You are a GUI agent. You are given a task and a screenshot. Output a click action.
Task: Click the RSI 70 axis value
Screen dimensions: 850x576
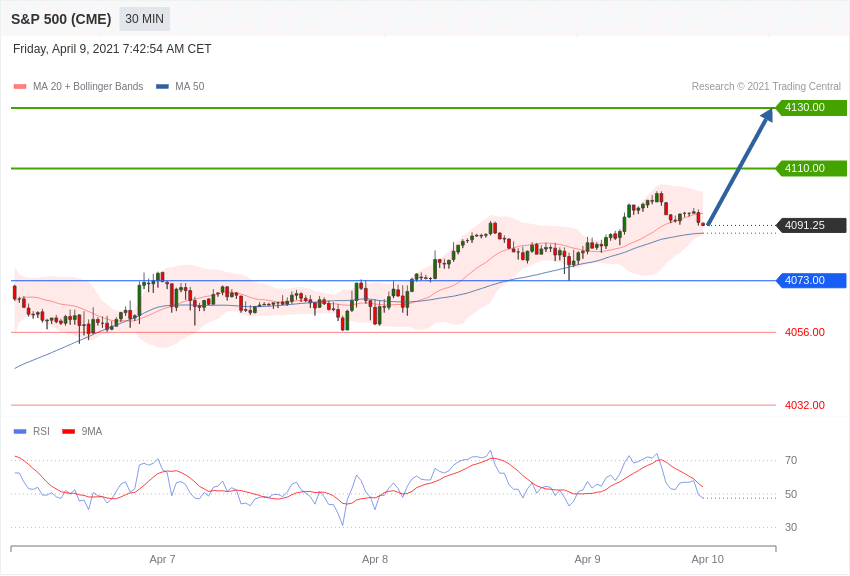[791, 460]
